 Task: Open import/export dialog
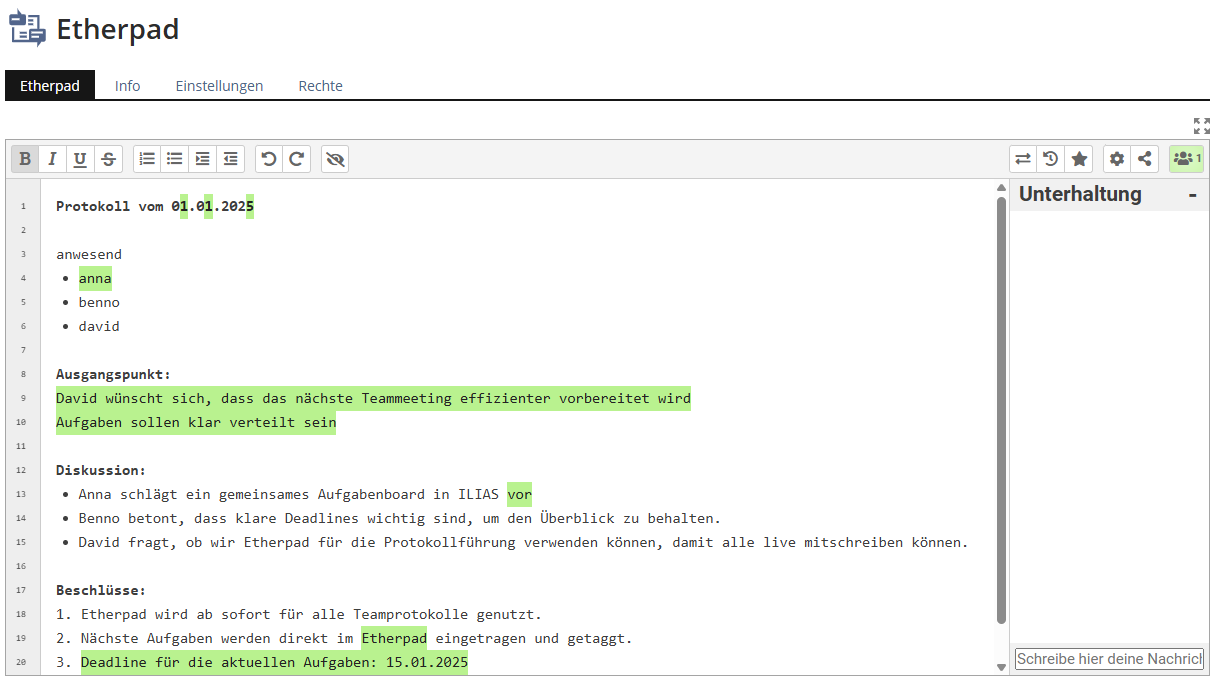click(x=1023, y=159)
